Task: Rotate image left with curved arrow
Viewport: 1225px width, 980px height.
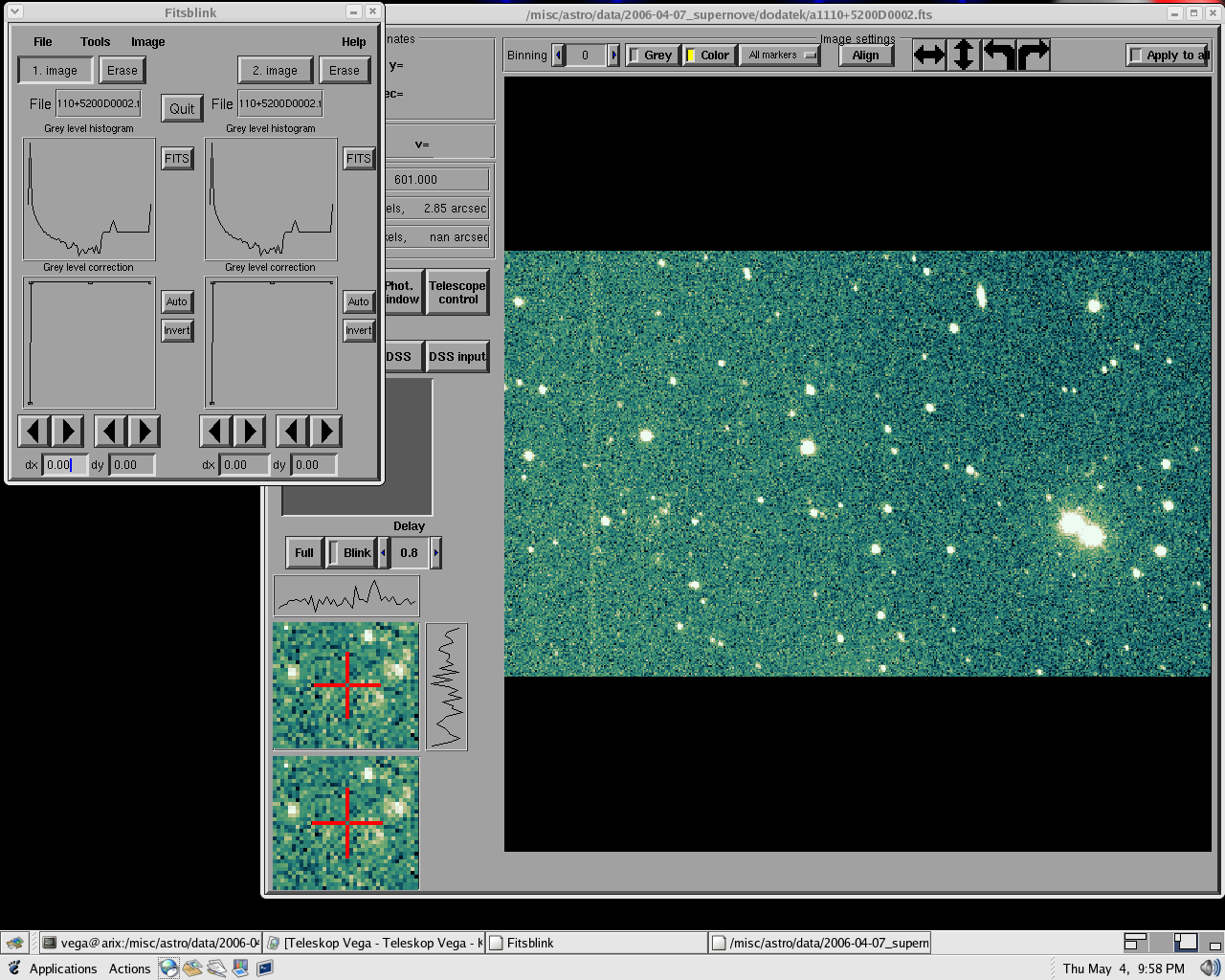Action: click(998, 55)
